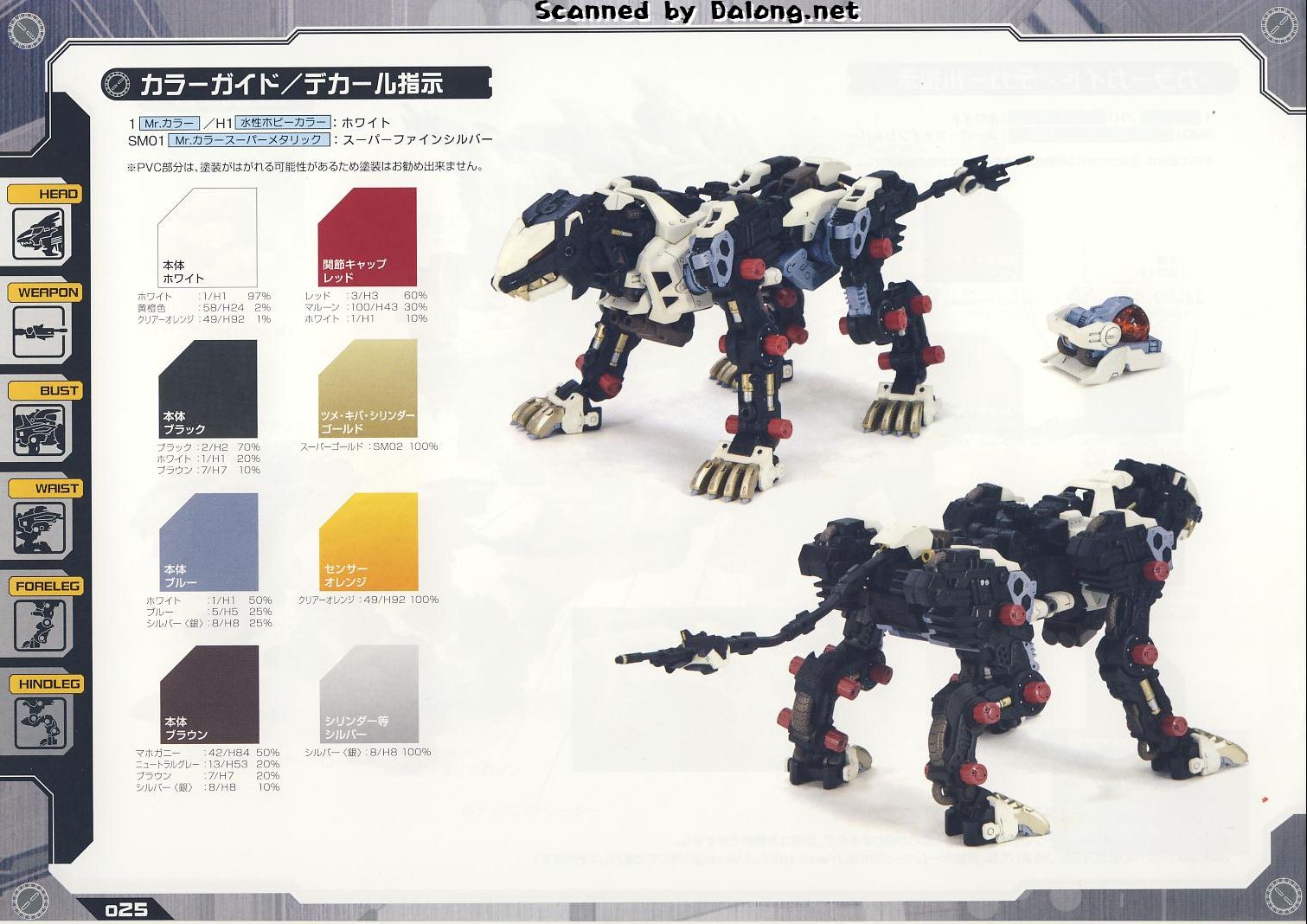Select the HEAD section tab
The height and width of the screenshot is (924, 1307).
pyautogui.click(x=45, y=194)
